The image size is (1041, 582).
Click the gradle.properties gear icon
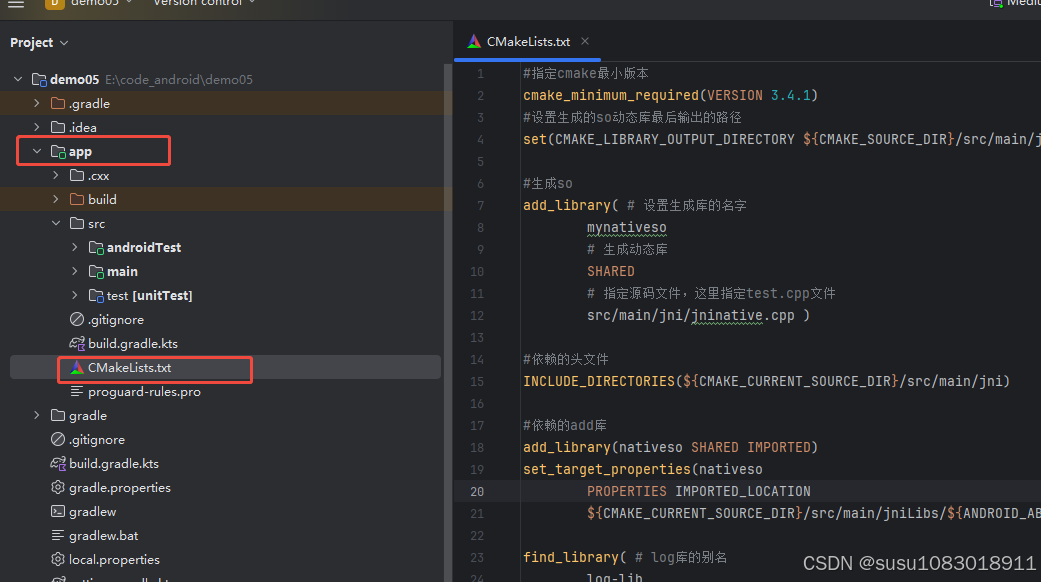coord(58,488)
